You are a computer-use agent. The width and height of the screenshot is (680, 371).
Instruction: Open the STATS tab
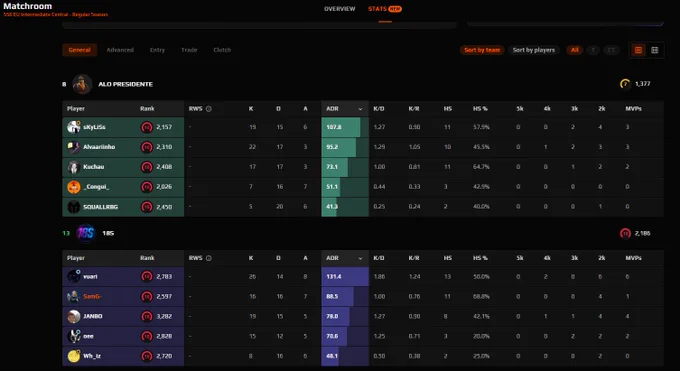point(385,9)
